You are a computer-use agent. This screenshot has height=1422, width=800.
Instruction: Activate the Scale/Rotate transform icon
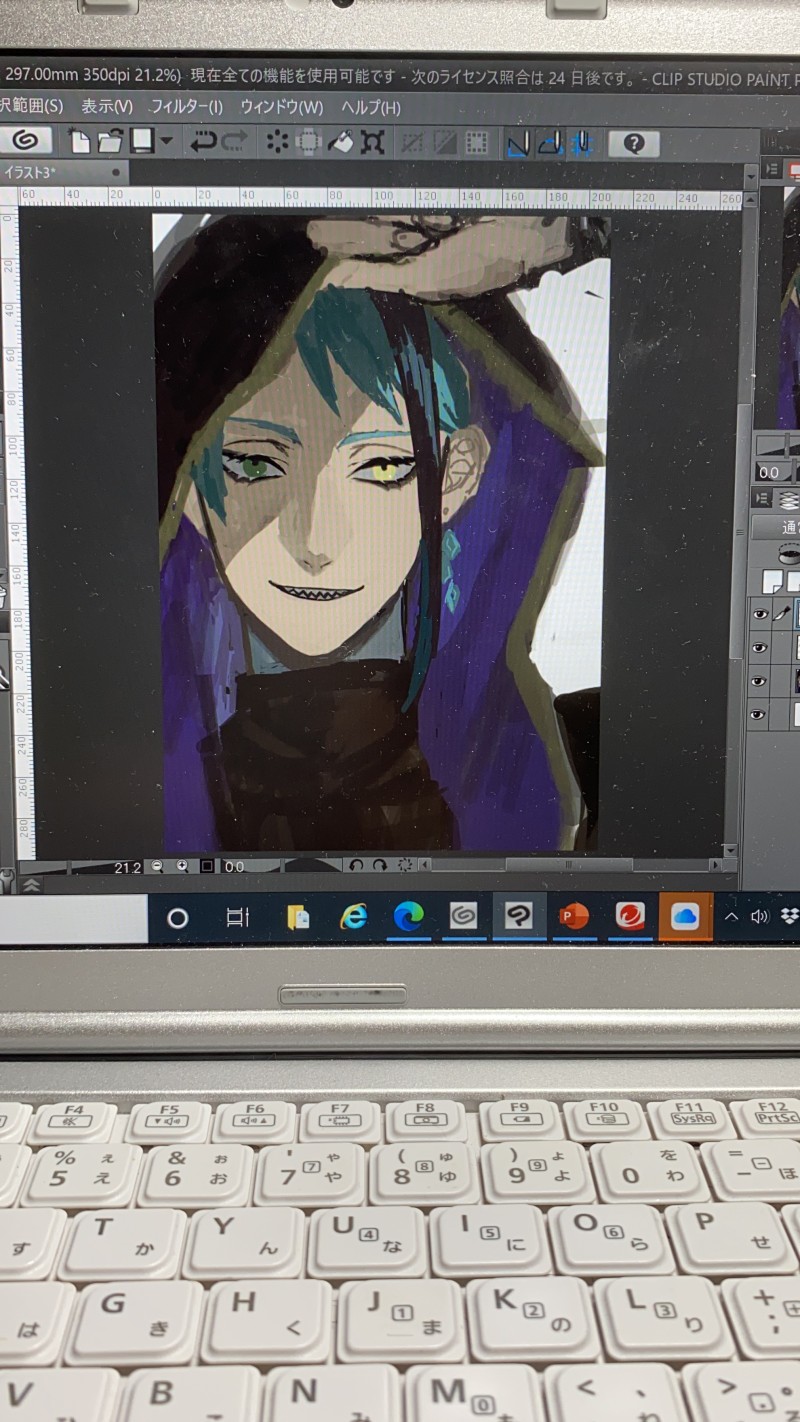[x=372, y=143]
